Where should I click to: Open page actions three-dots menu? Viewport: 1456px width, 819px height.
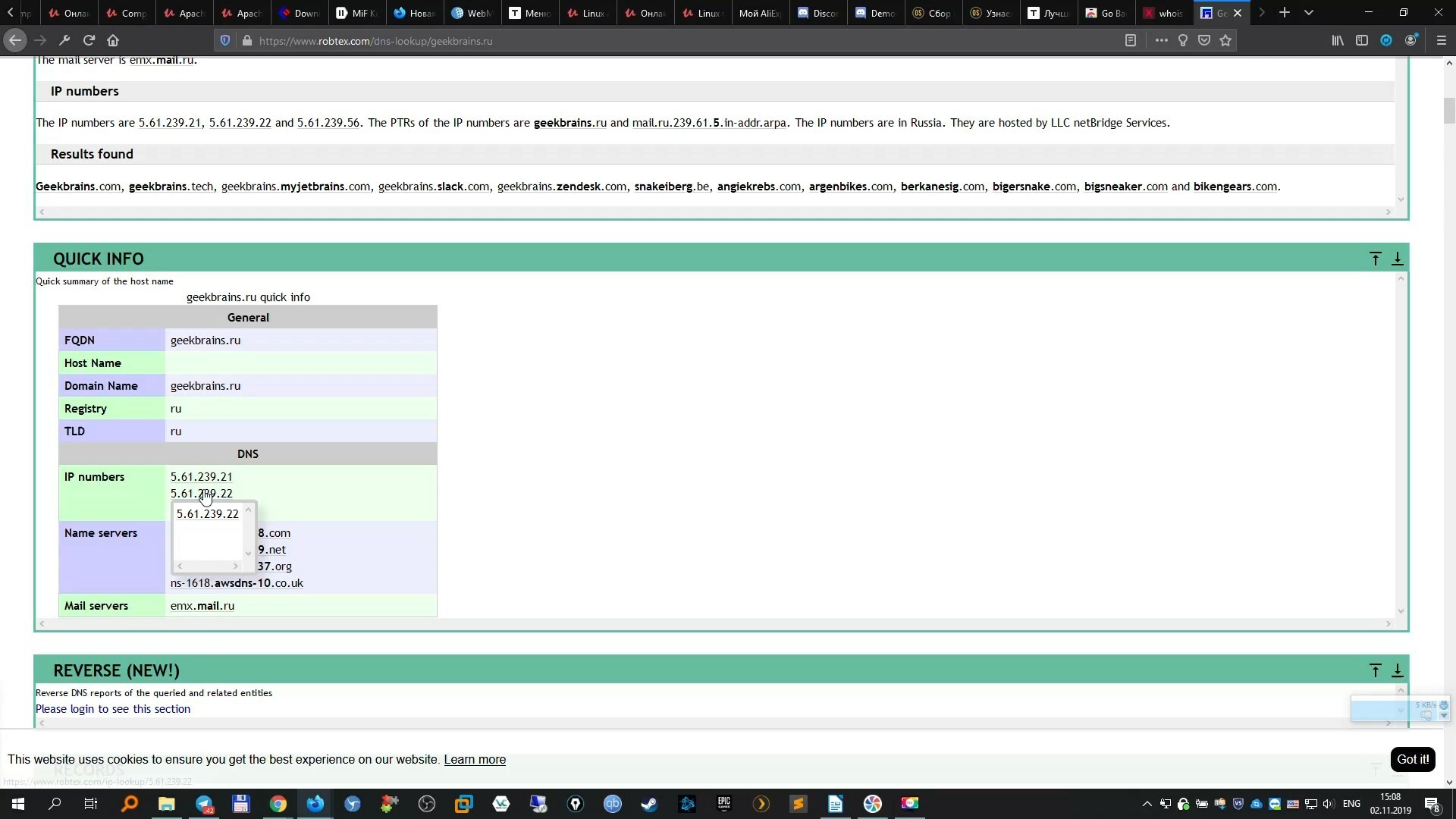click(x=1161, y=40)
